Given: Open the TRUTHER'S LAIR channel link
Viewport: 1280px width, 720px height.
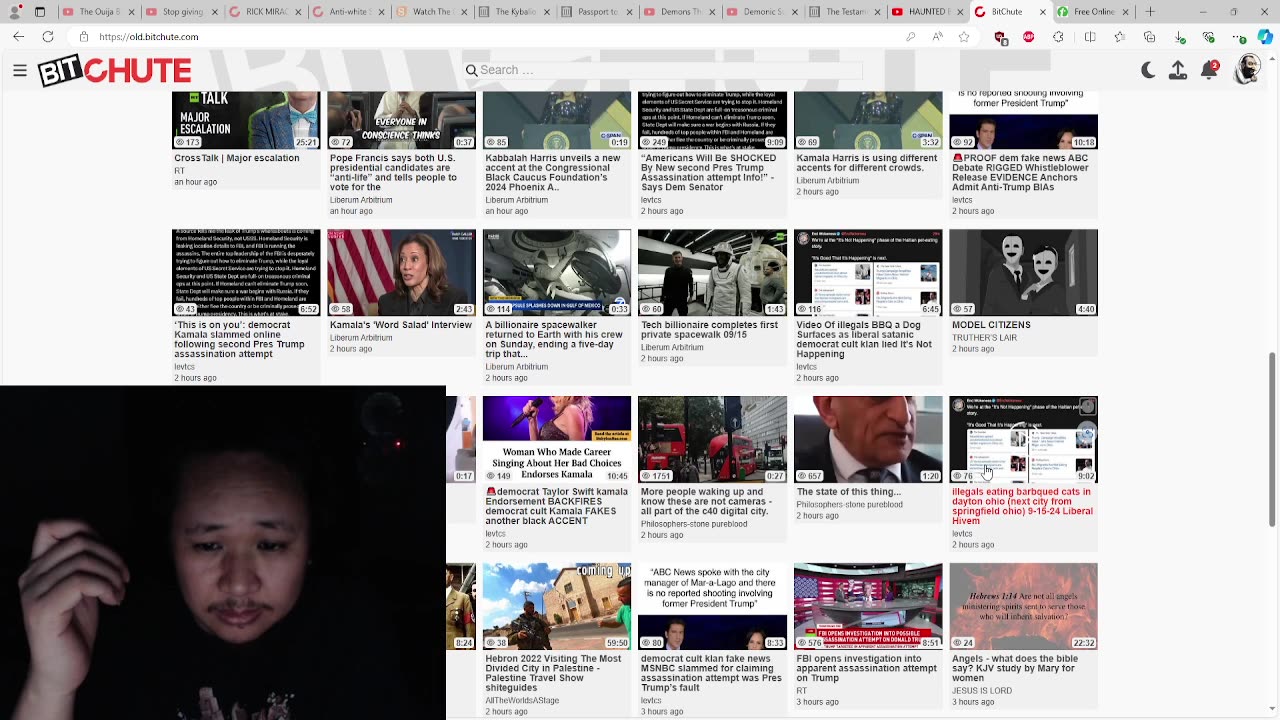Looking at the screenshot, I should click(x=984, y=338).
